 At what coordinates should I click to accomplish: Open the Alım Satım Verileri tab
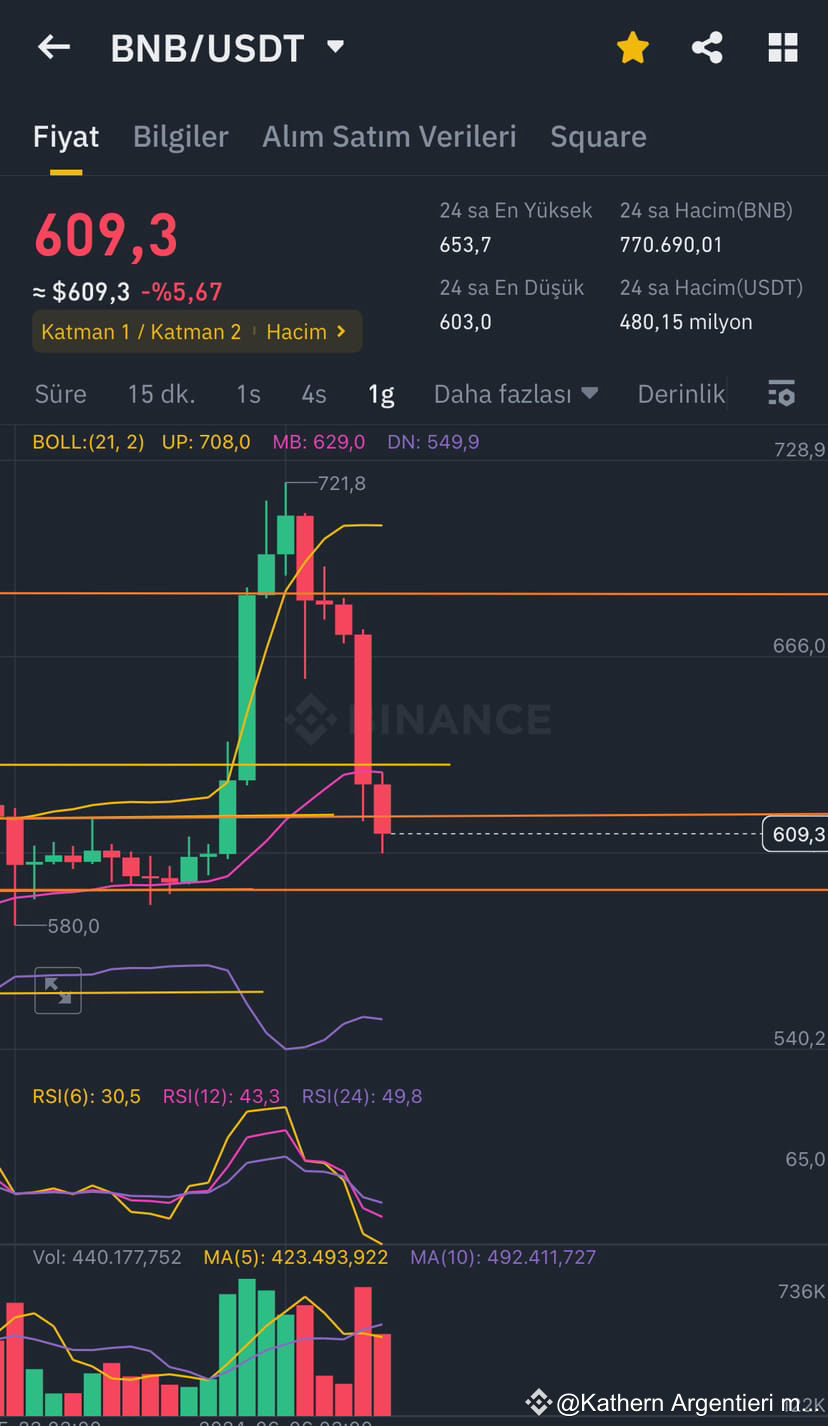click(389, 137)
